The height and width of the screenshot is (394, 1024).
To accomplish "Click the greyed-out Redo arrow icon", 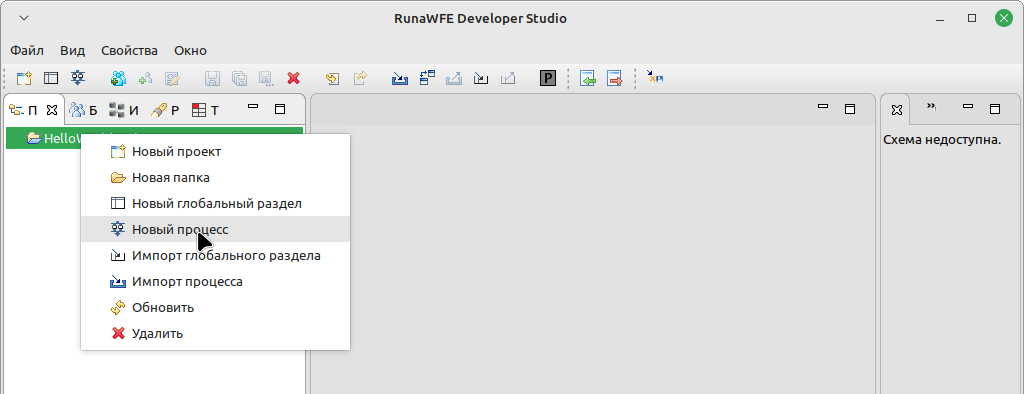I will [360, 78].
